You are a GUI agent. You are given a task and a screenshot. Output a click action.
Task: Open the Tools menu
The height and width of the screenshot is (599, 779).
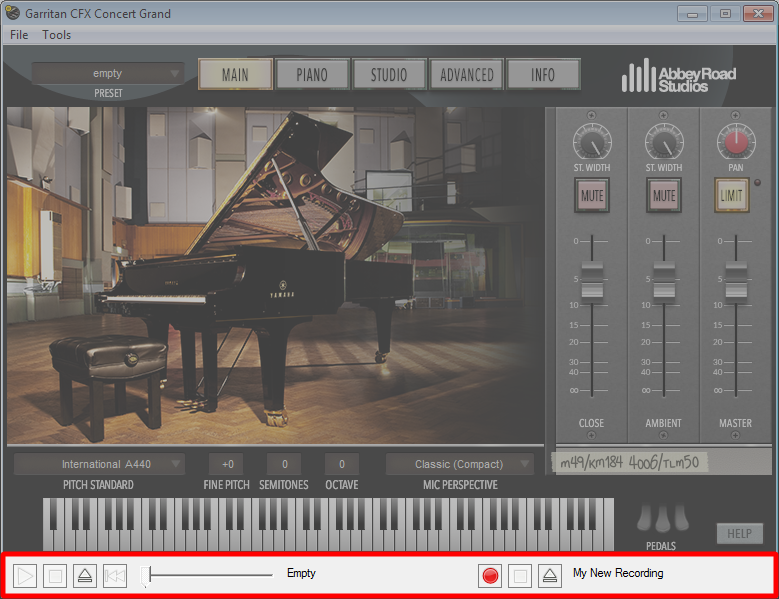coord(56,35)
